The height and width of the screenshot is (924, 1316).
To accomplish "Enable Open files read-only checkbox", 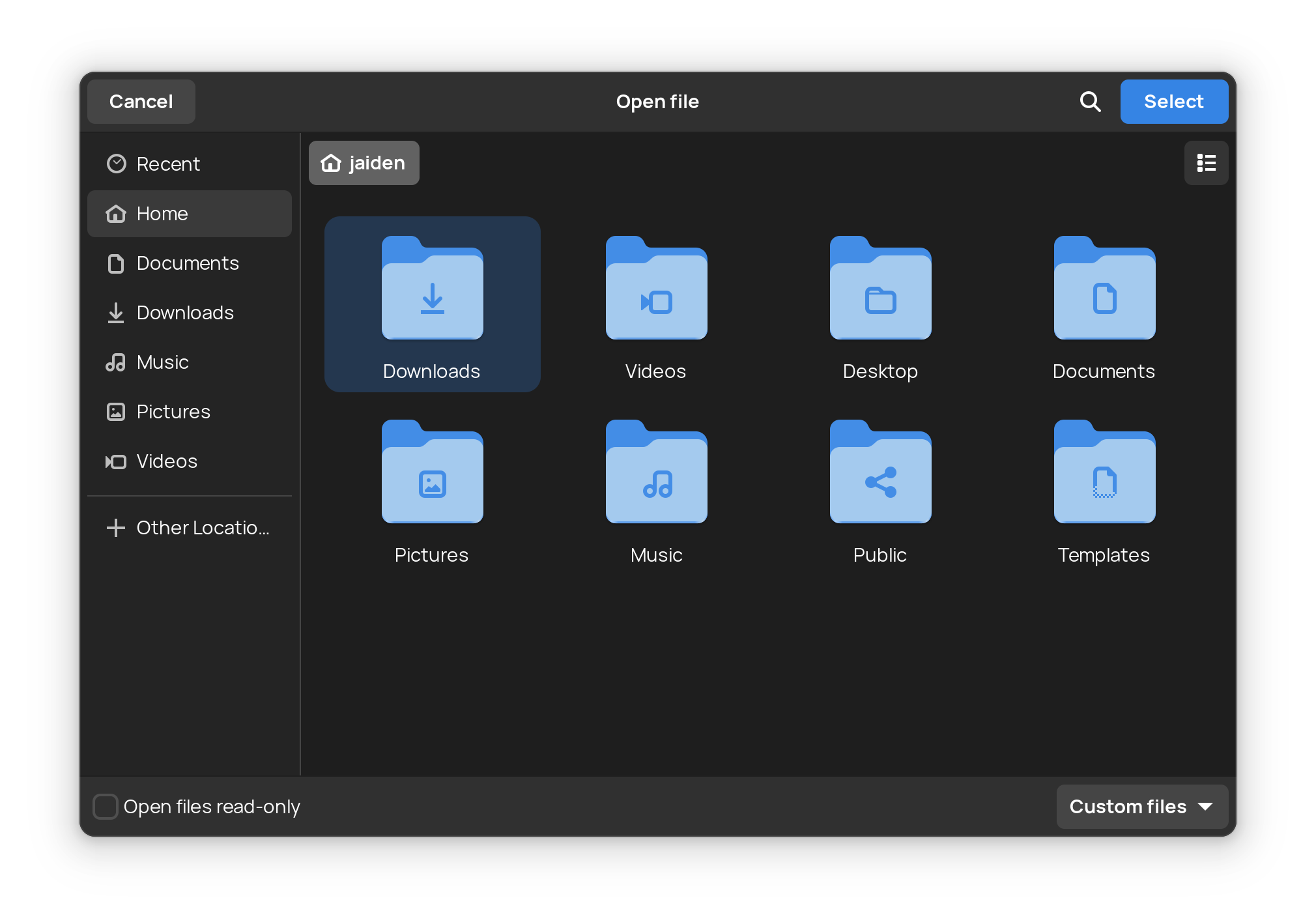I will click(106, 807).
